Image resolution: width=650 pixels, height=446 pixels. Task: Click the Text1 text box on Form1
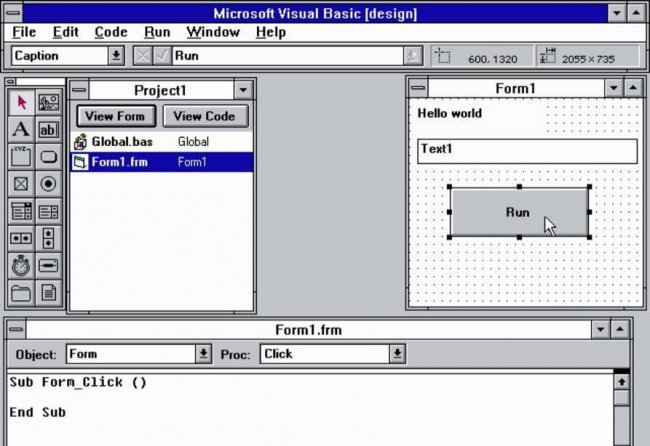[527, 151]
